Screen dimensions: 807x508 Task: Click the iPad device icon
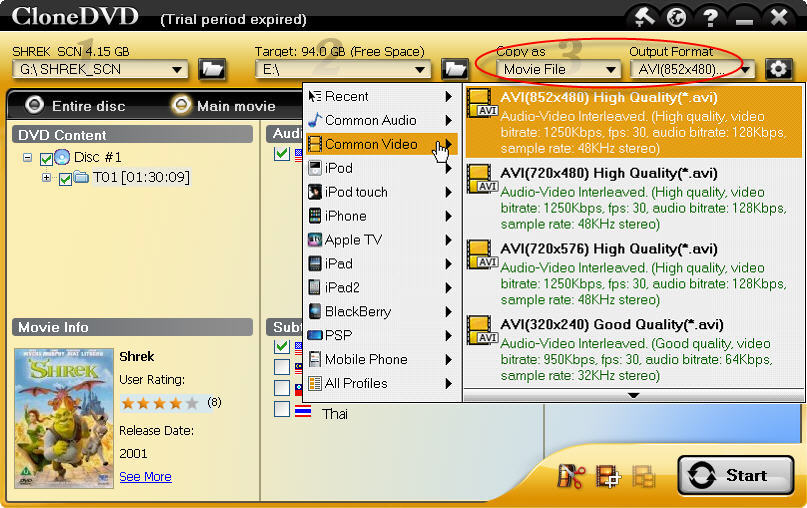click(315, 264)
